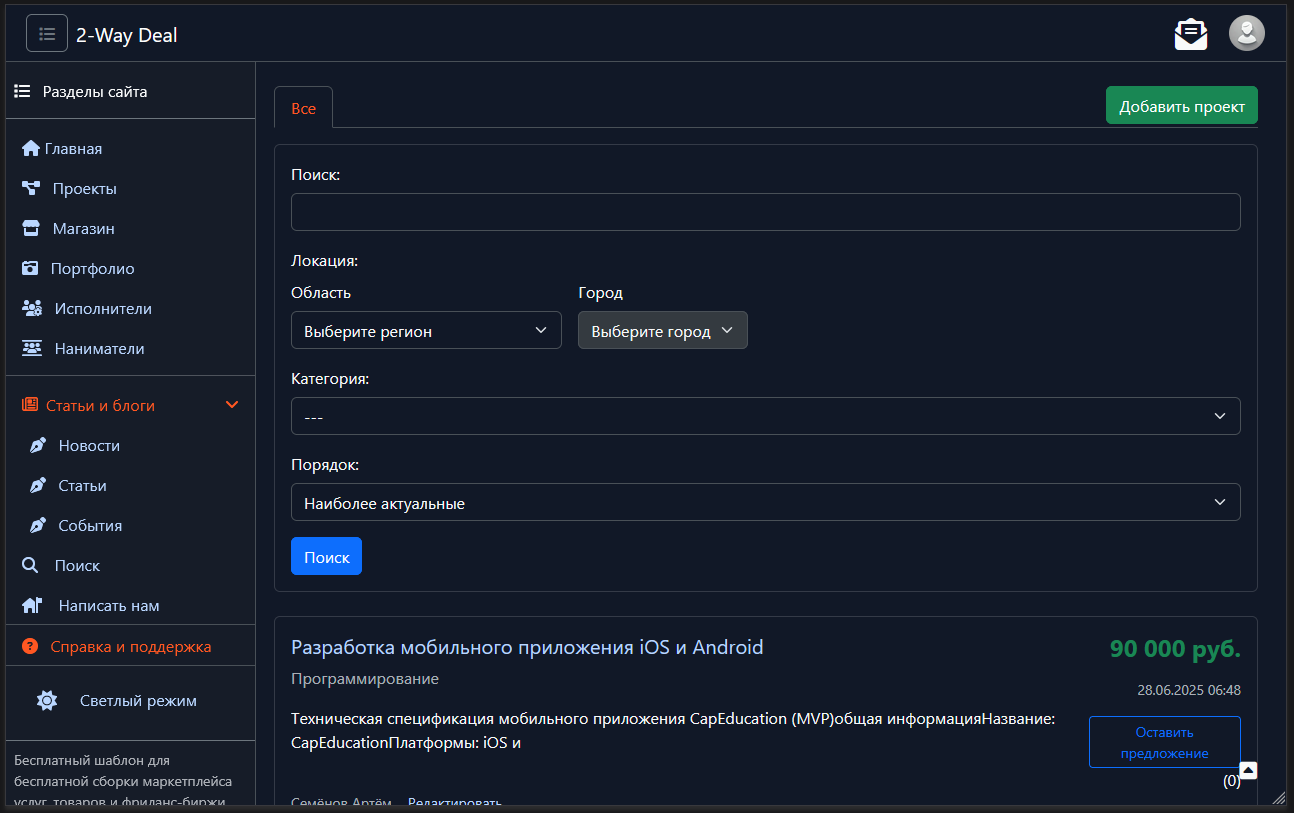
Task: Click the Портфолио camera icon
Action: (x=30, y=269)
